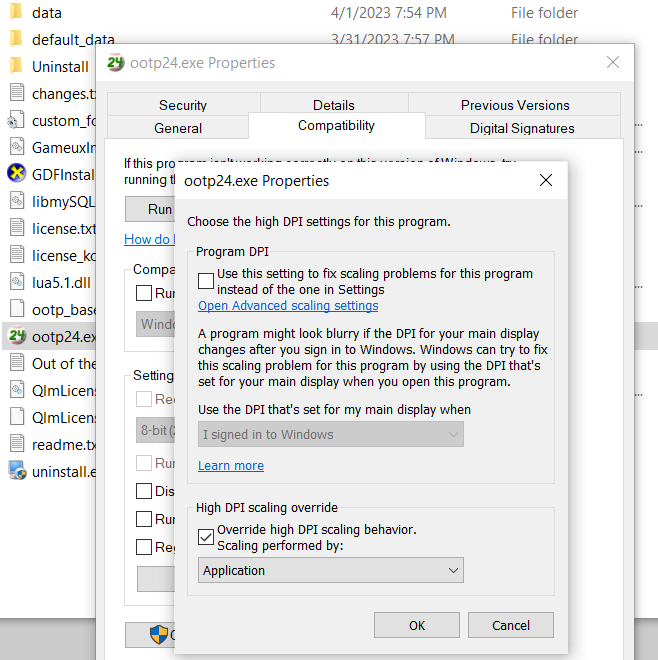The image size is (658, 660).
Task: Click the GDFInstal application icon
Action: point(17,173)
